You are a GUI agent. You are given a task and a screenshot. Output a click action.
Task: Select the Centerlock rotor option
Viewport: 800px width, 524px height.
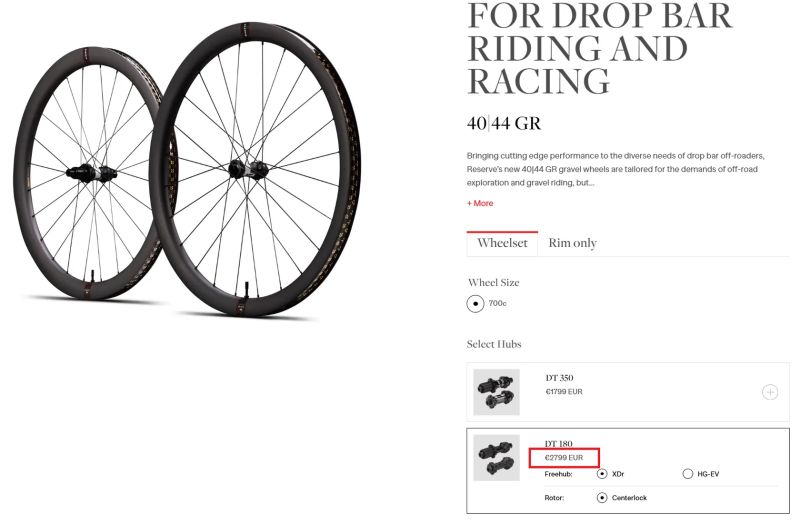click(x=601, y=497)
